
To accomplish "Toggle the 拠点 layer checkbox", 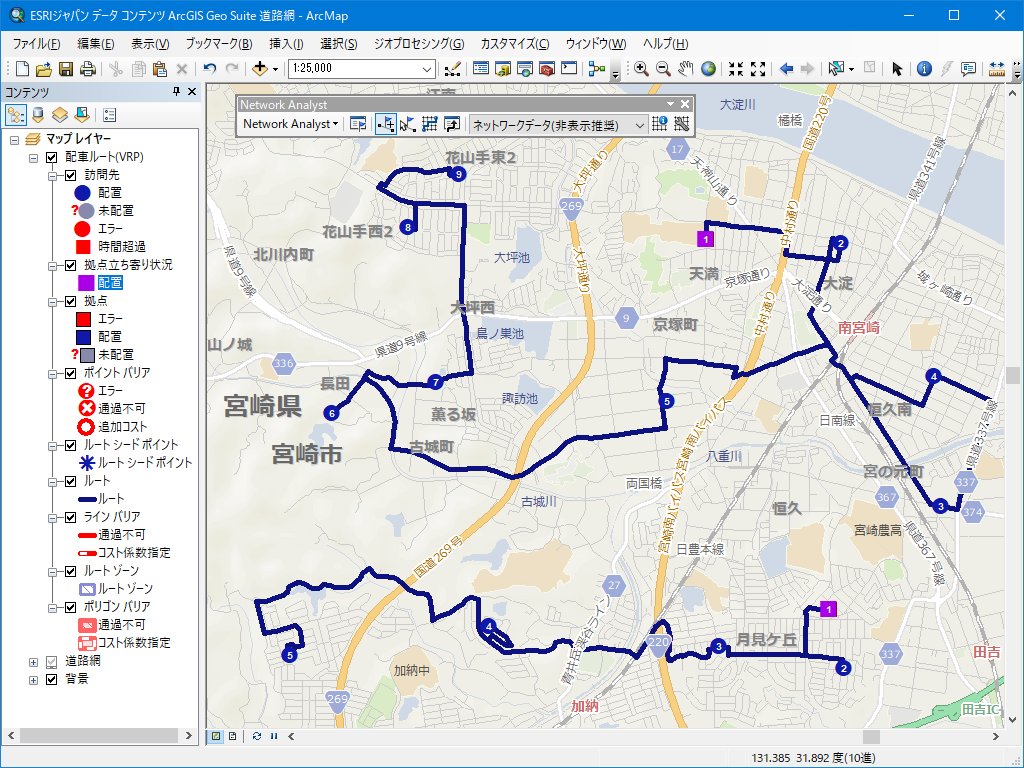I will pos(71,301).
